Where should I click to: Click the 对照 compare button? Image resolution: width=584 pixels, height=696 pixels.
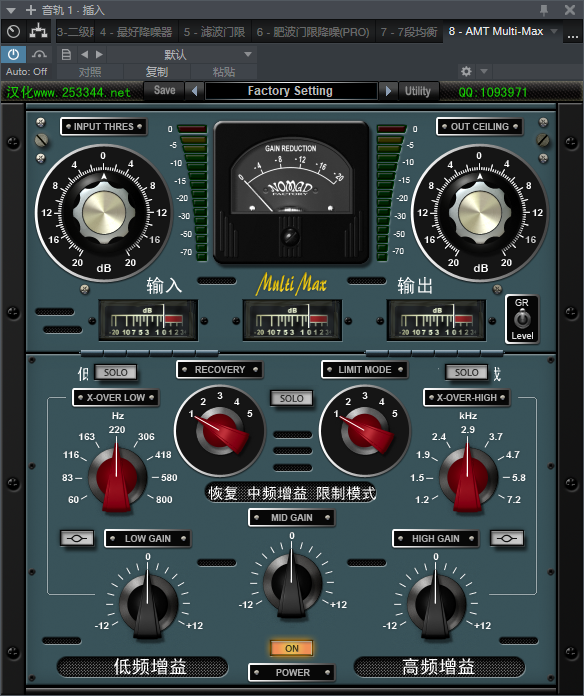point(90,72)
